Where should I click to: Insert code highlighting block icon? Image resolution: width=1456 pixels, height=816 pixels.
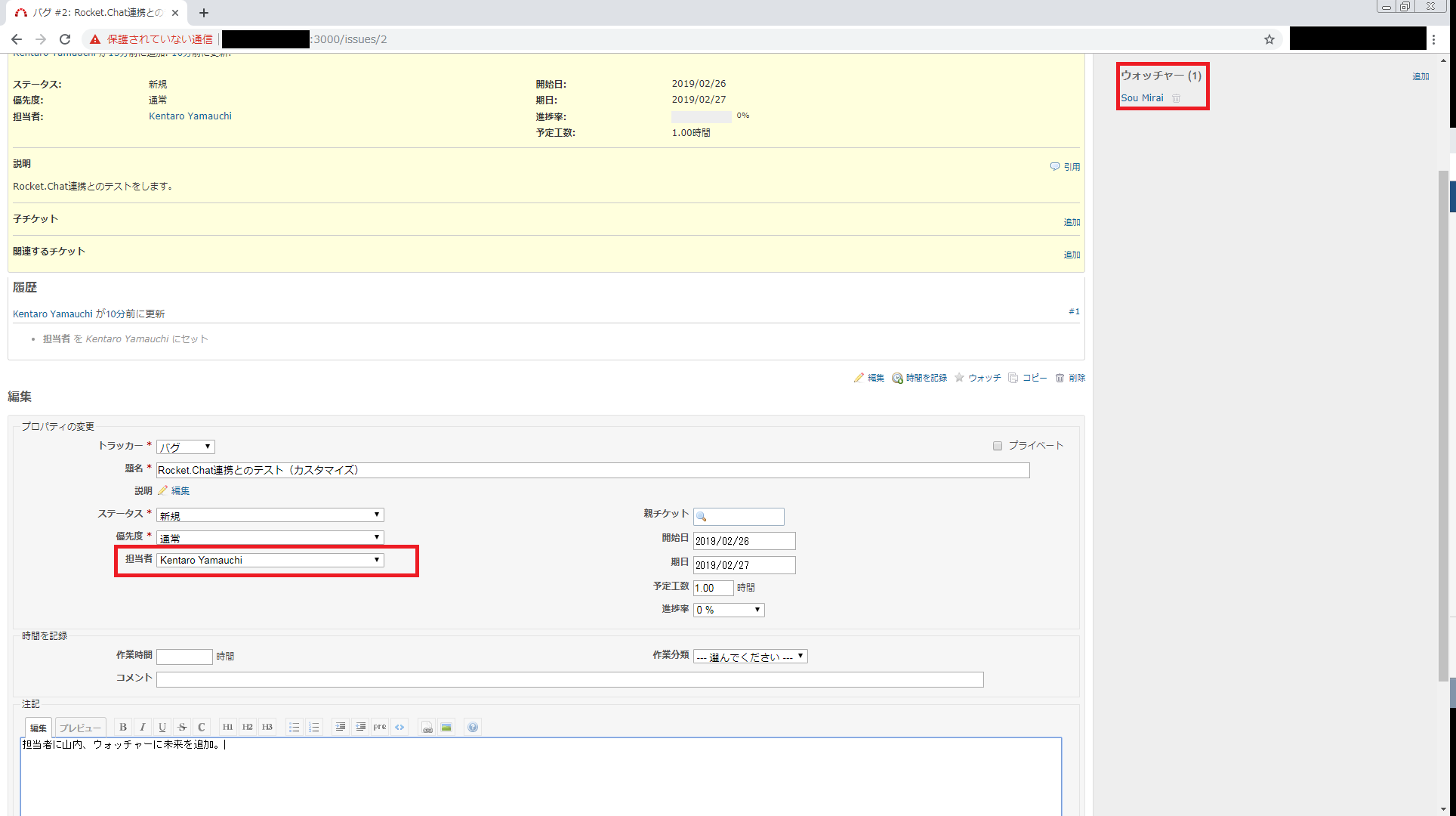[399, 727]
